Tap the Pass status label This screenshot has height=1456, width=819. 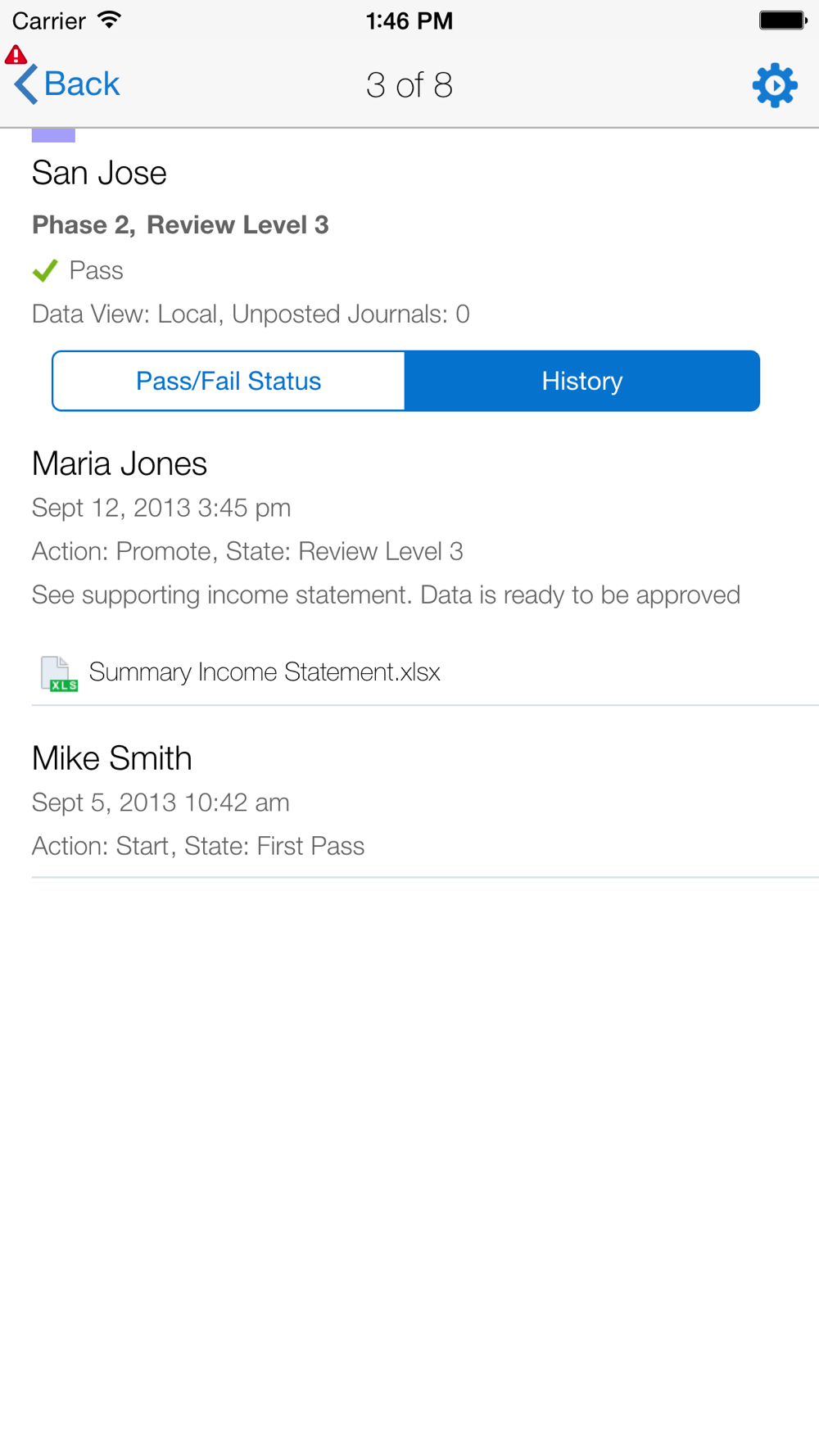(x=96, y=270)
